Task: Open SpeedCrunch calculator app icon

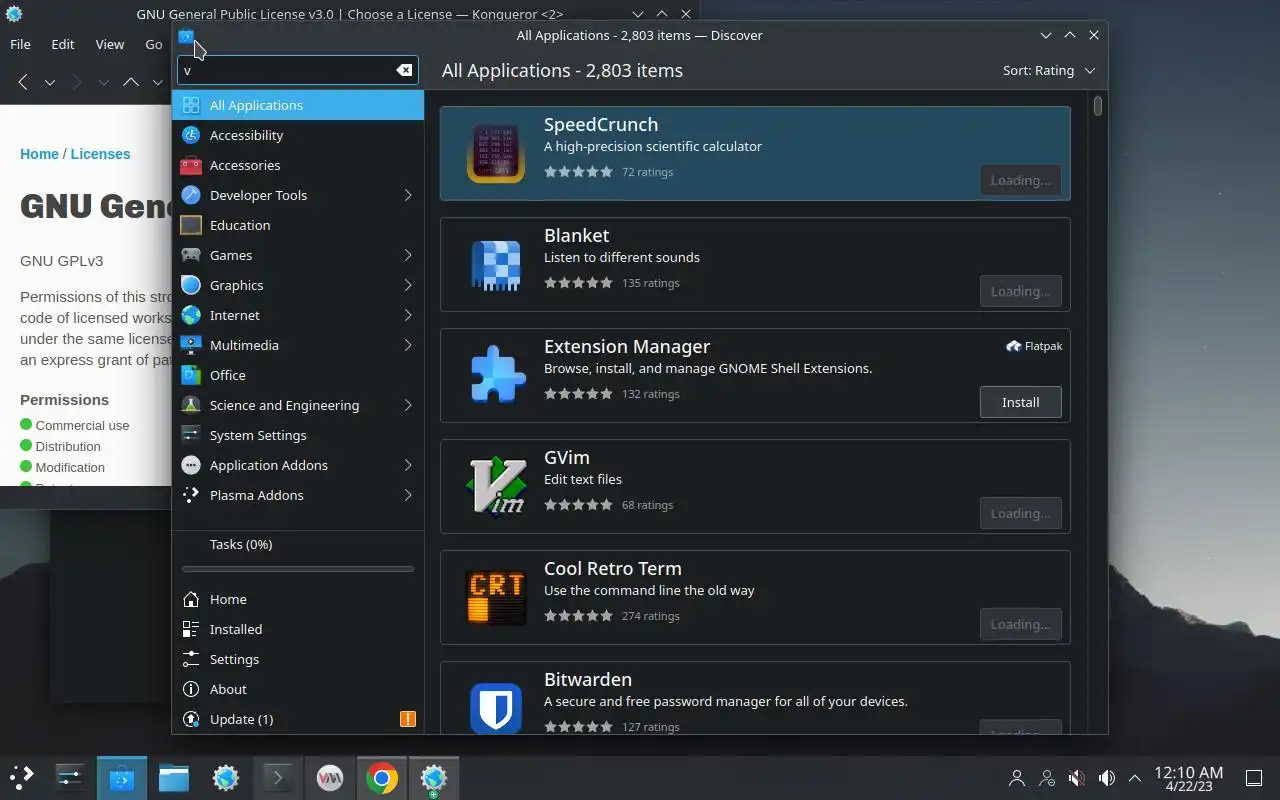Action: [x=496, y=153]
